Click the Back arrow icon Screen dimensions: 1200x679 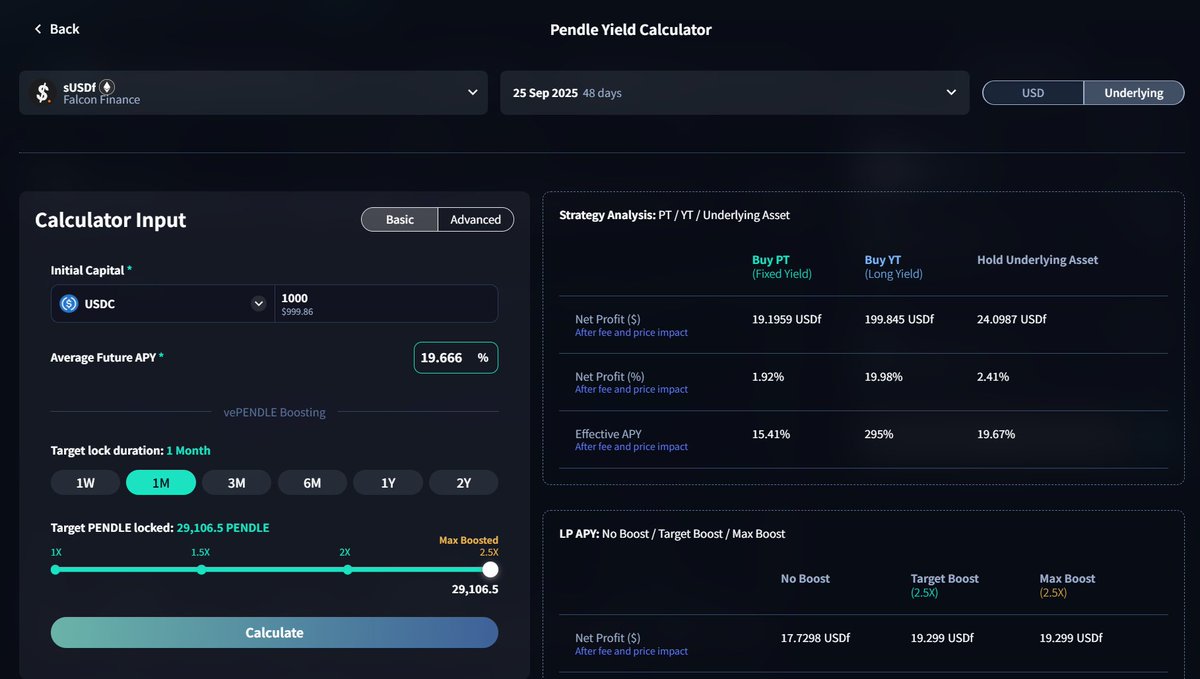pos(38,29)
